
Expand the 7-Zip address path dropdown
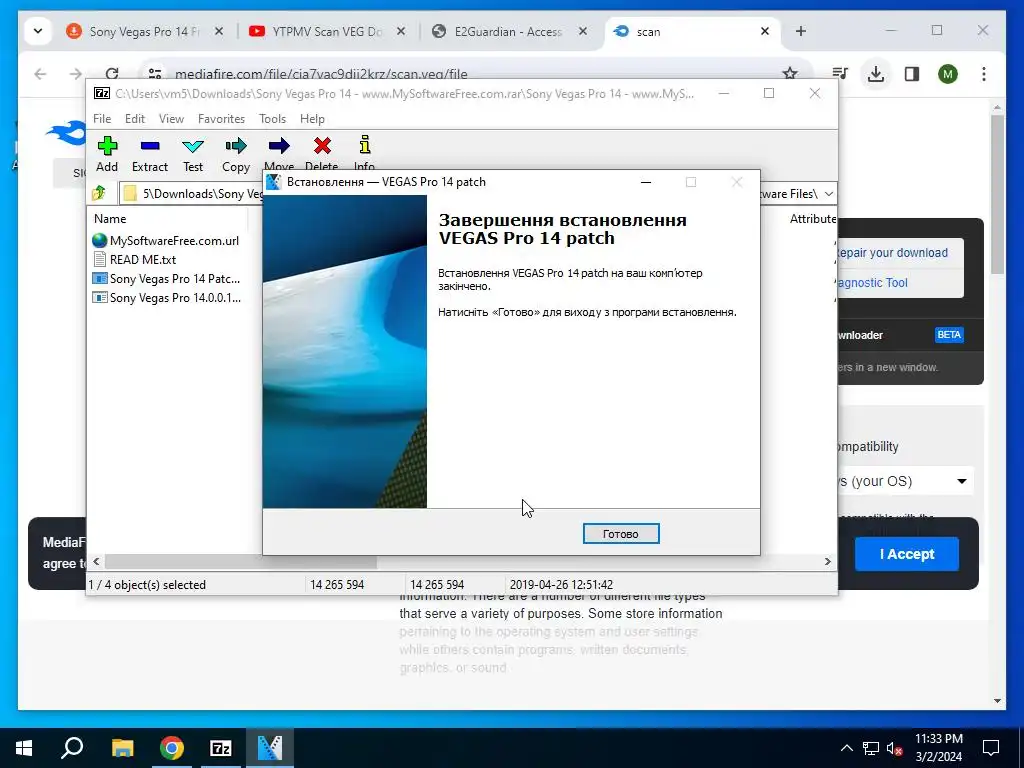coord(828,193)
